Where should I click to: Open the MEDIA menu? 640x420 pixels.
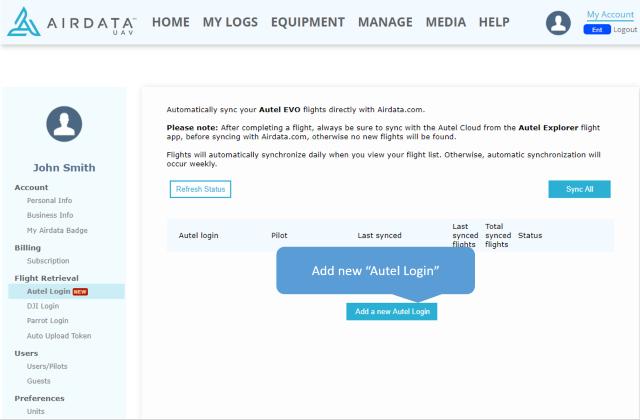click(x=446, y=22)
